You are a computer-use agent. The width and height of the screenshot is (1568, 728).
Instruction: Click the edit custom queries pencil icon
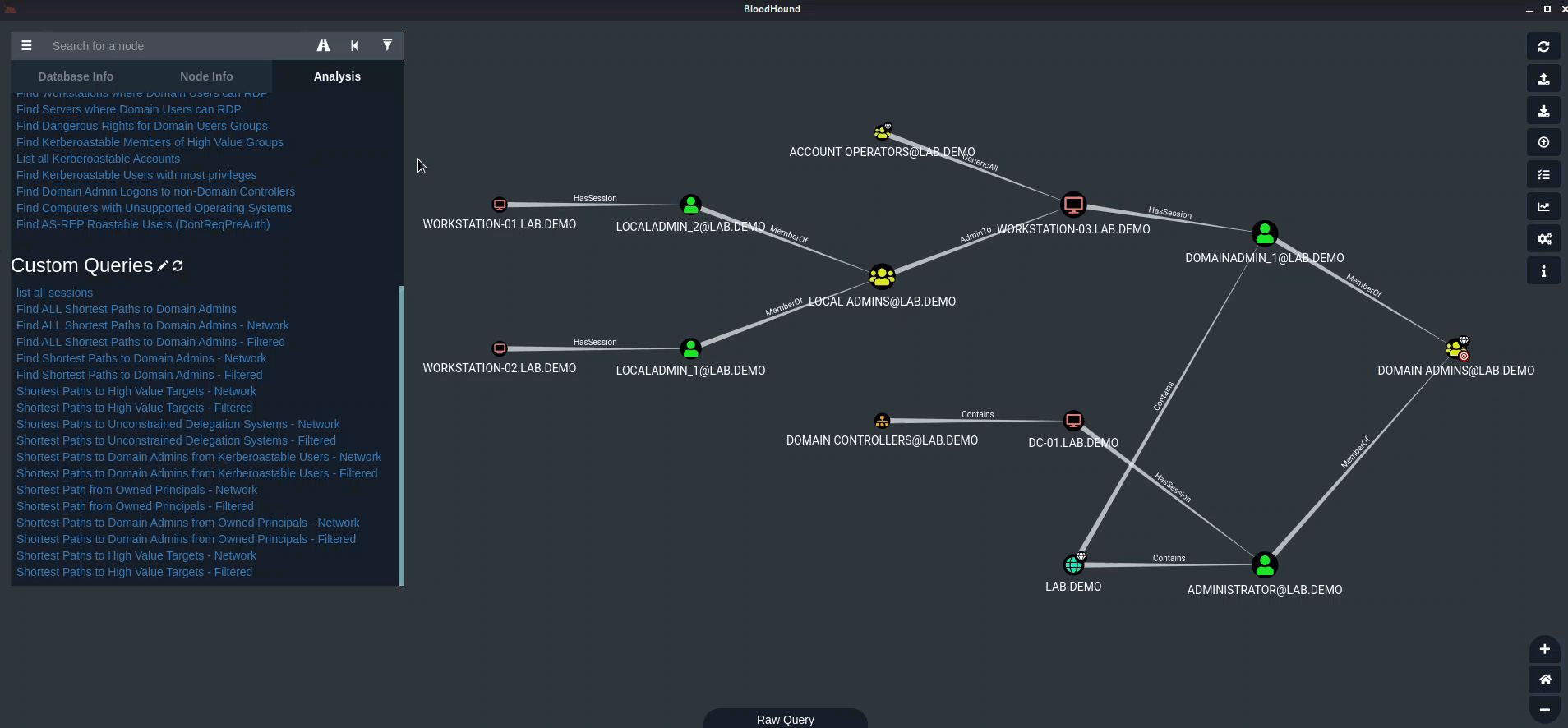(x=163, y=265)
